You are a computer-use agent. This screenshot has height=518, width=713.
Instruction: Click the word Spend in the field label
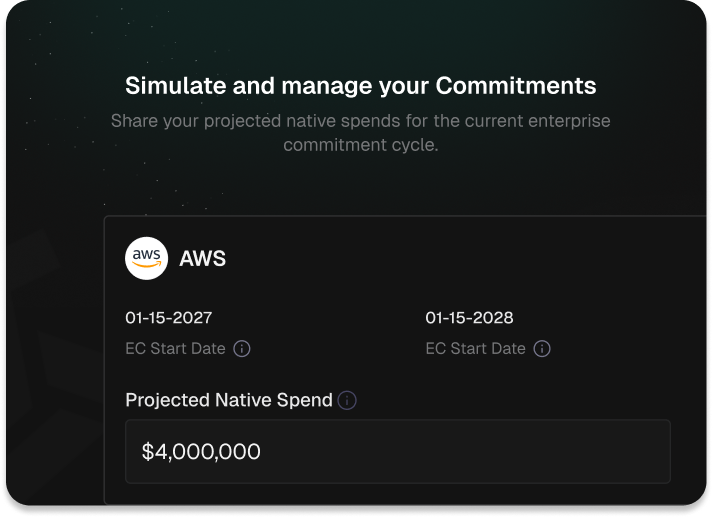[306, 400]
